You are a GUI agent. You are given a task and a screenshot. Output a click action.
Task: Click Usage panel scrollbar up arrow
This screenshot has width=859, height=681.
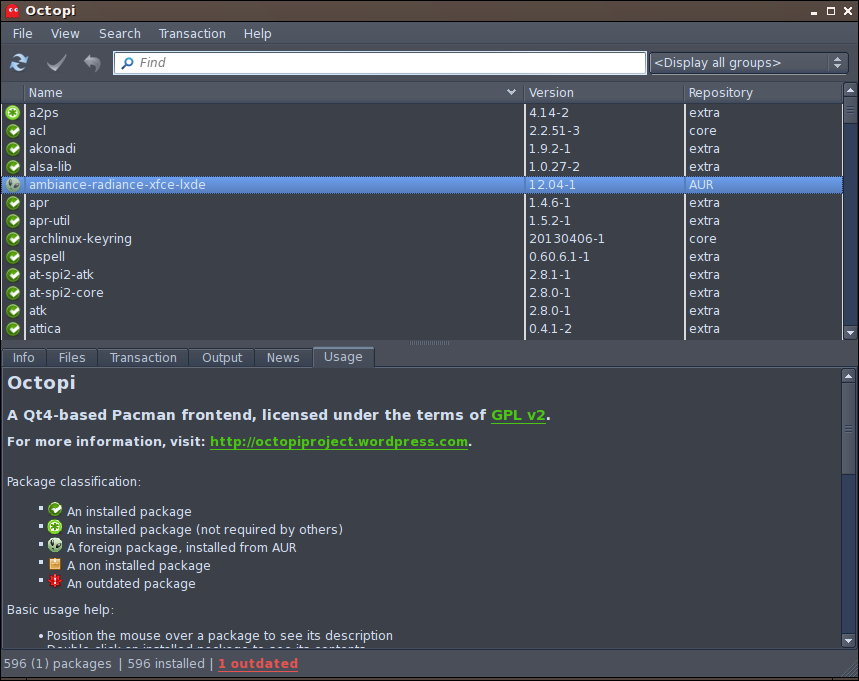(848, 376)
